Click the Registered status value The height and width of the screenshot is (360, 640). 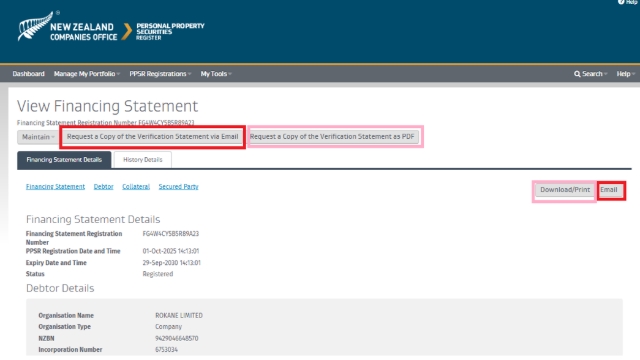click(x=158, y=274)
